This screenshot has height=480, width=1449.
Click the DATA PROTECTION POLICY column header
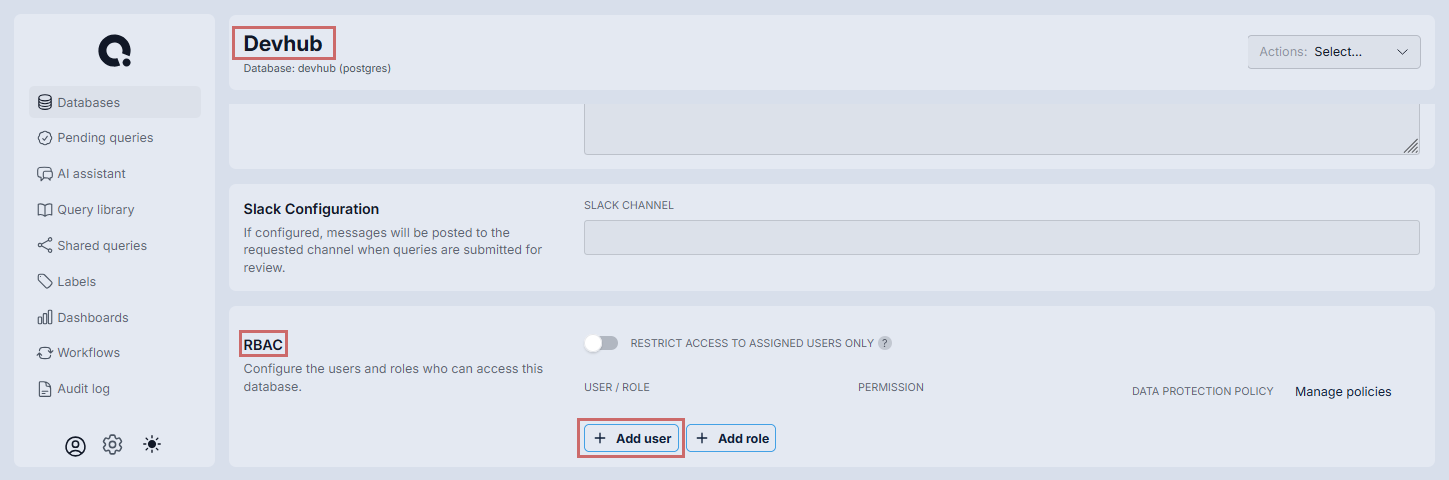point(1203,391)
